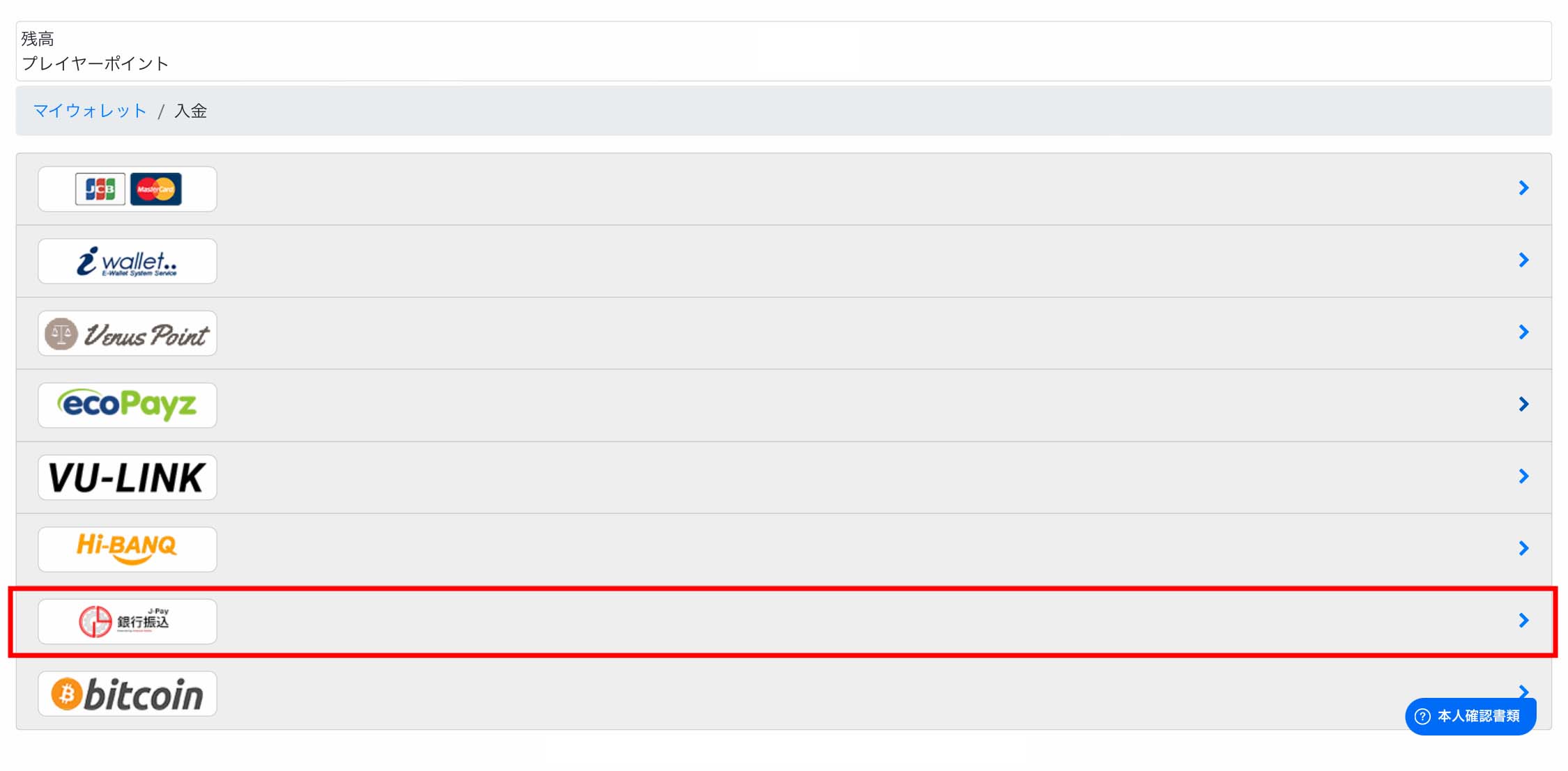Expand the VU-LINK row chevron
The image size is (1568, 771).
(1523, 476)
